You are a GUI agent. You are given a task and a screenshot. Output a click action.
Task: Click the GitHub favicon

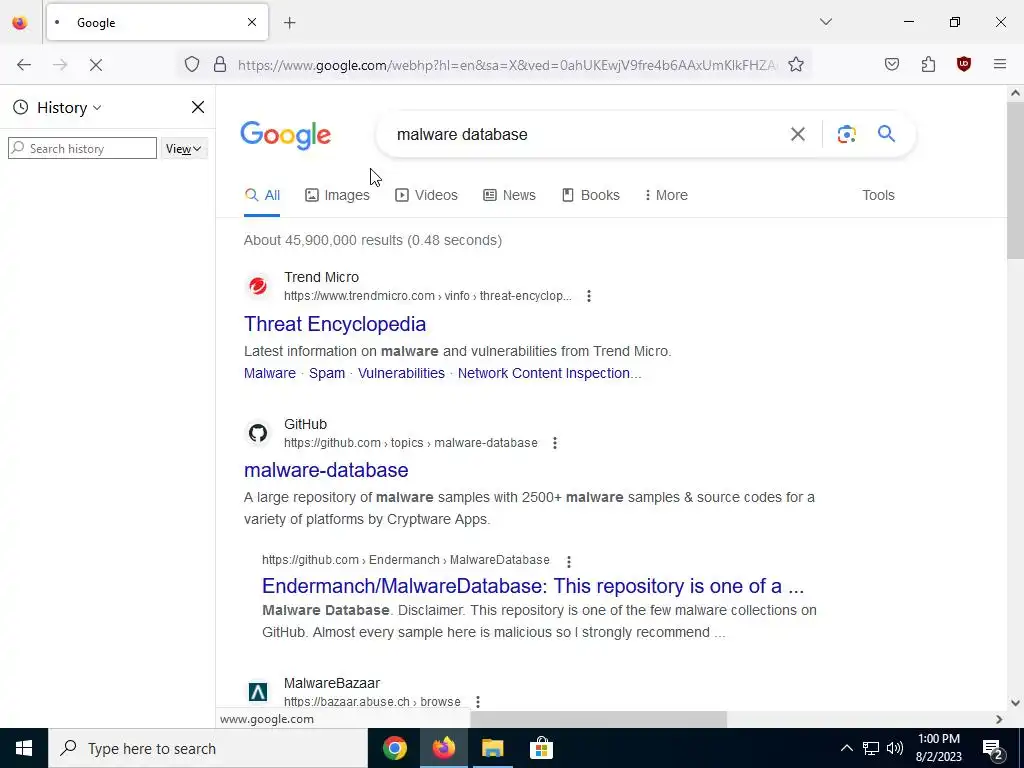(x=258, y=433)
